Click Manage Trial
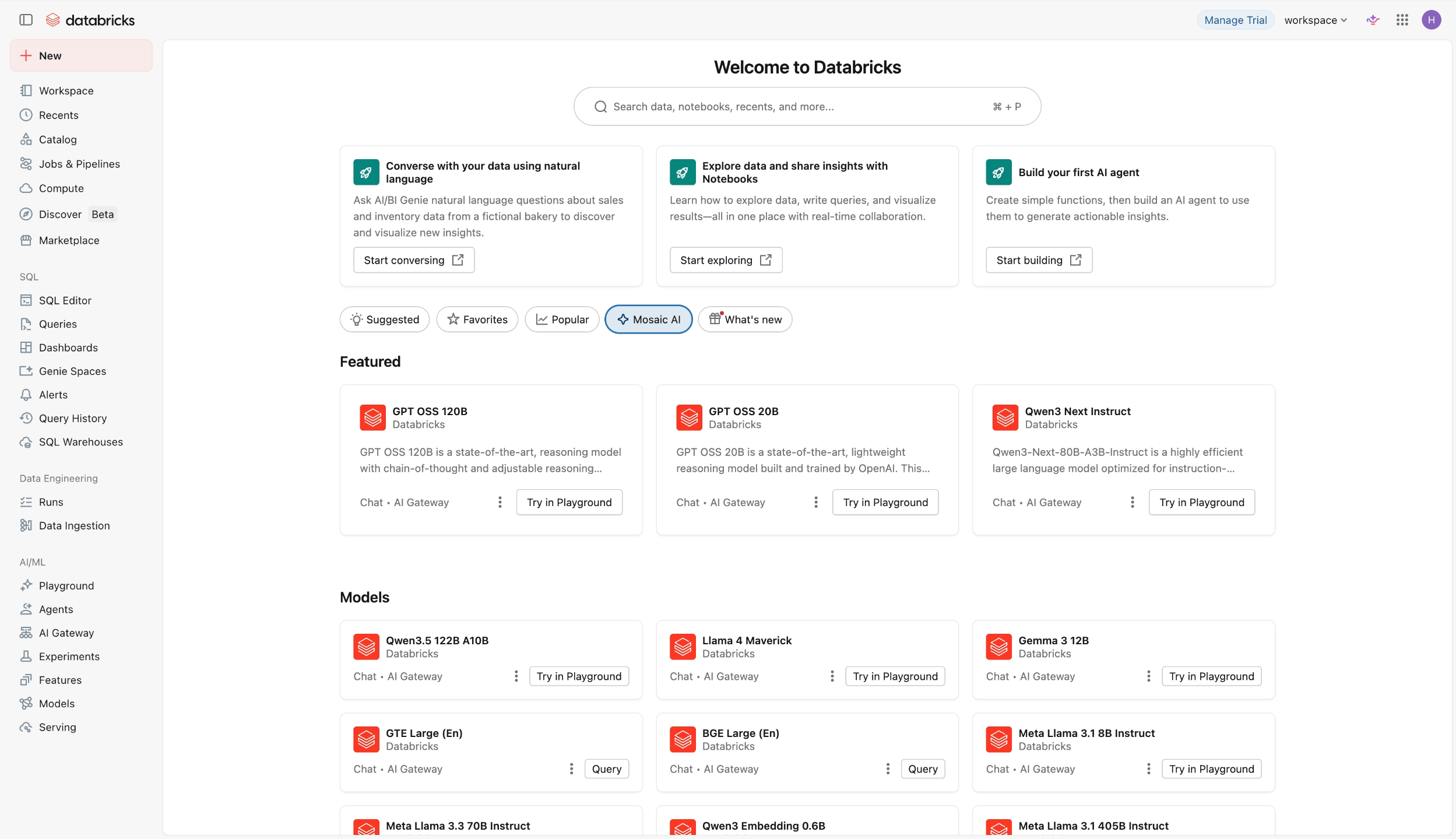The image size is (1456, 839). [x=1235, y=20]
